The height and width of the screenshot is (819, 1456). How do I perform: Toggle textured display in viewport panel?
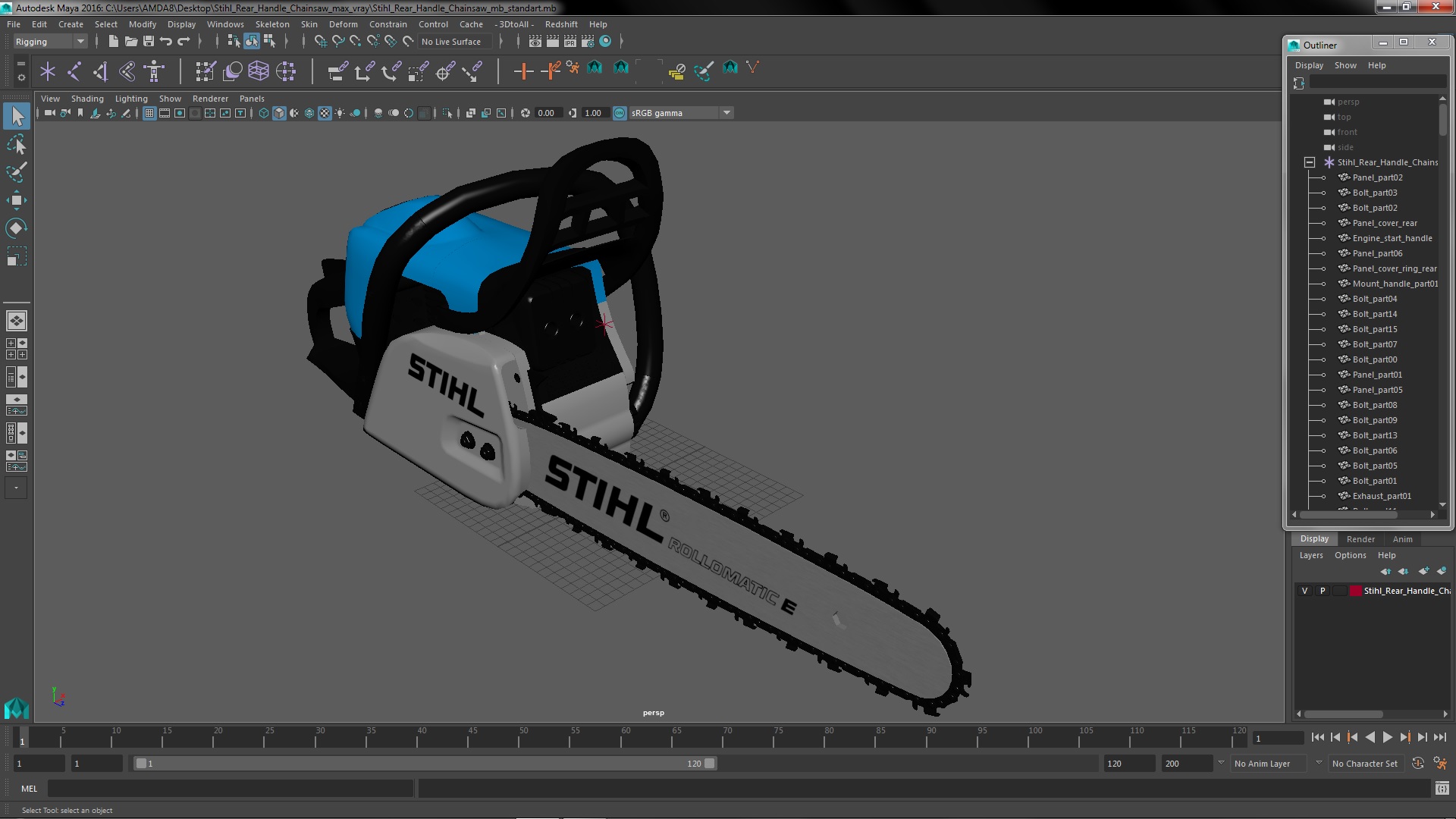[x=325, y=113]
